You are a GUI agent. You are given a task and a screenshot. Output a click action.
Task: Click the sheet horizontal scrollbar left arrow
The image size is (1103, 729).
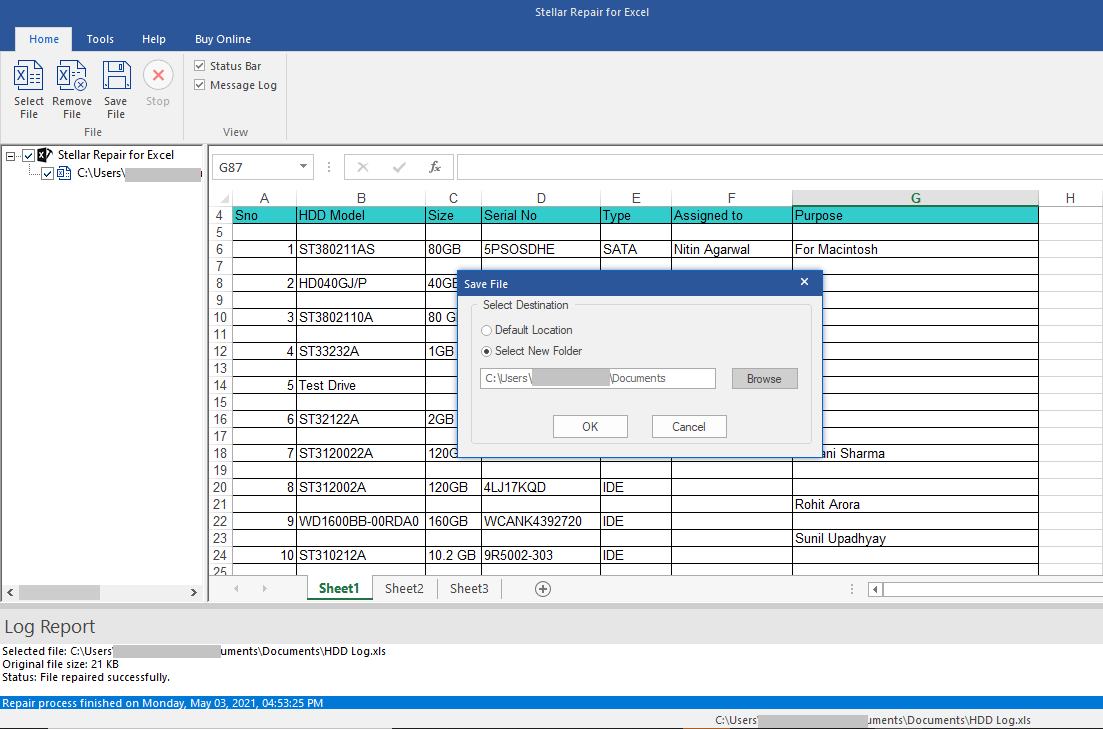875,589
